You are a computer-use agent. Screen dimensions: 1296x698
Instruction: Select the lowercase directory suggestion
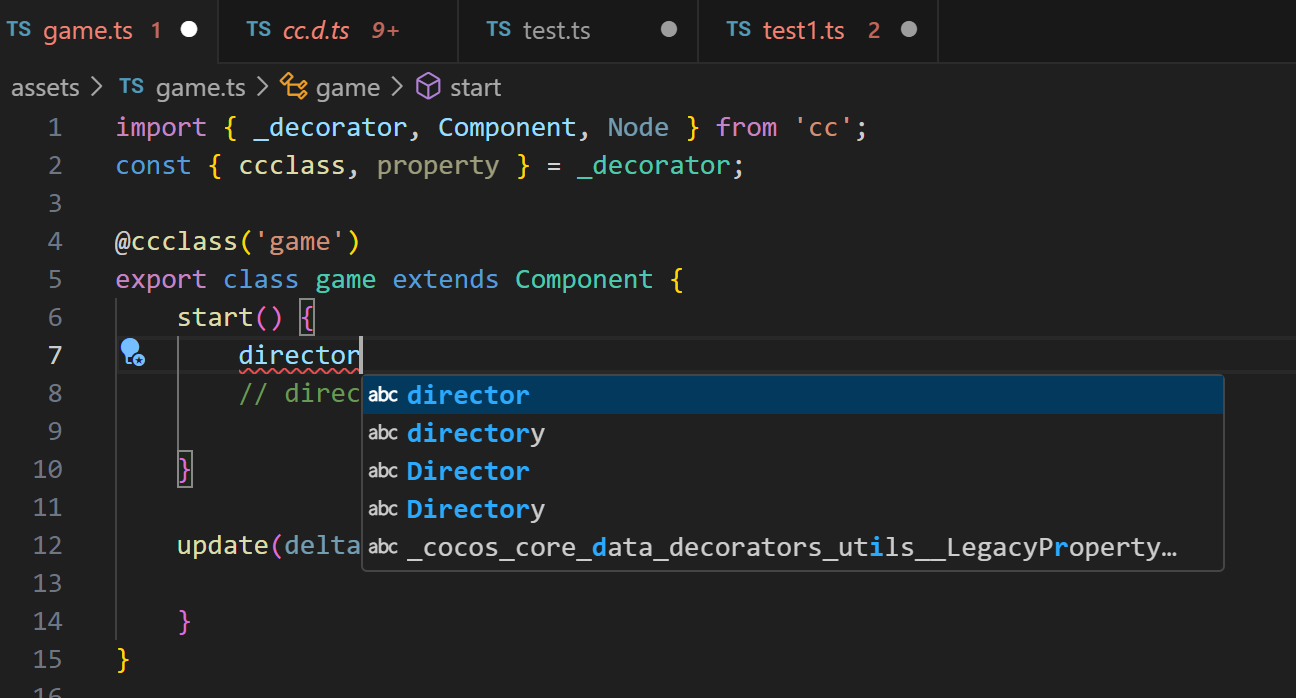tap(476, 433)
